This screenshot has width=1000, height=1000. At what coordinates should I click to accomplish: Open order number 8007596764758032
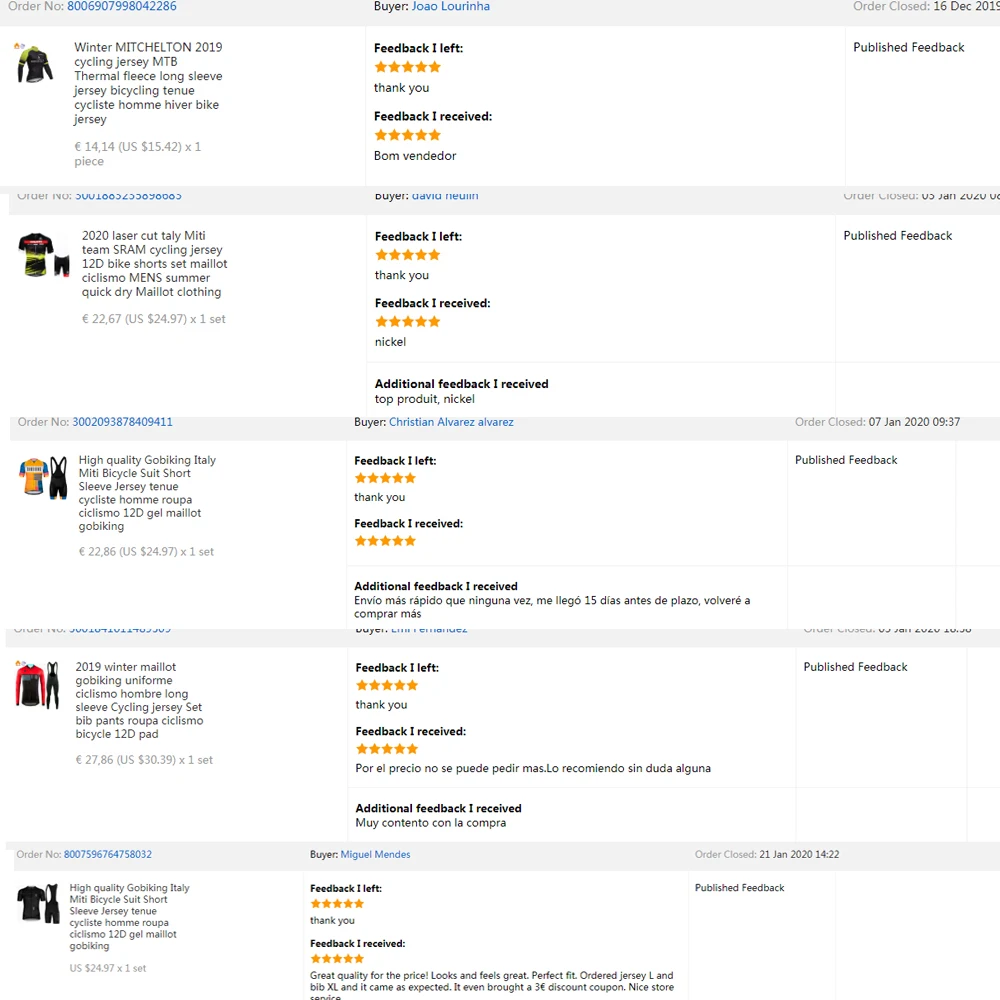pos(108,855)
